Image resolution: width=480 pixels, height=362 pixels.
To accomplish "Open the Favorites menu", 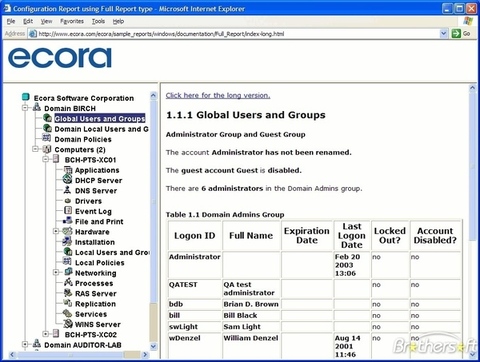I will click(72, 21).
